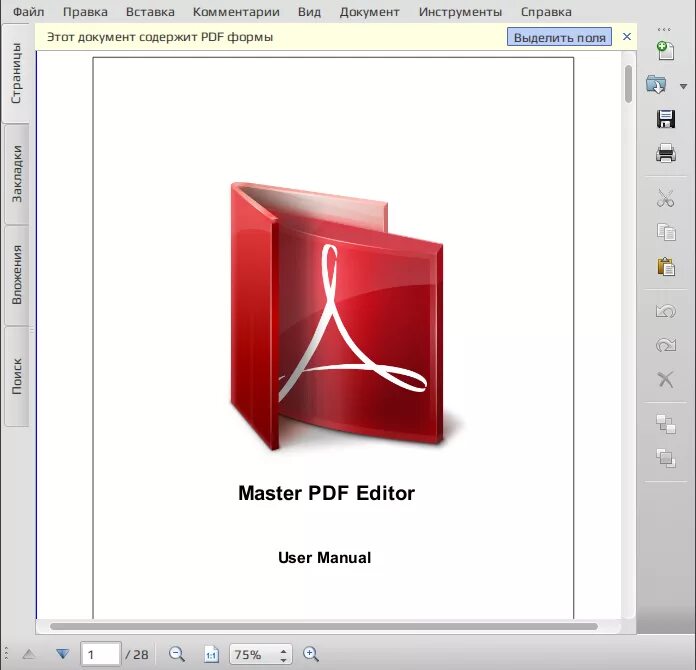The height and width of the screenshot is (670, 696).
Task: Open the Комментарии menu
Action: (236, 12)
